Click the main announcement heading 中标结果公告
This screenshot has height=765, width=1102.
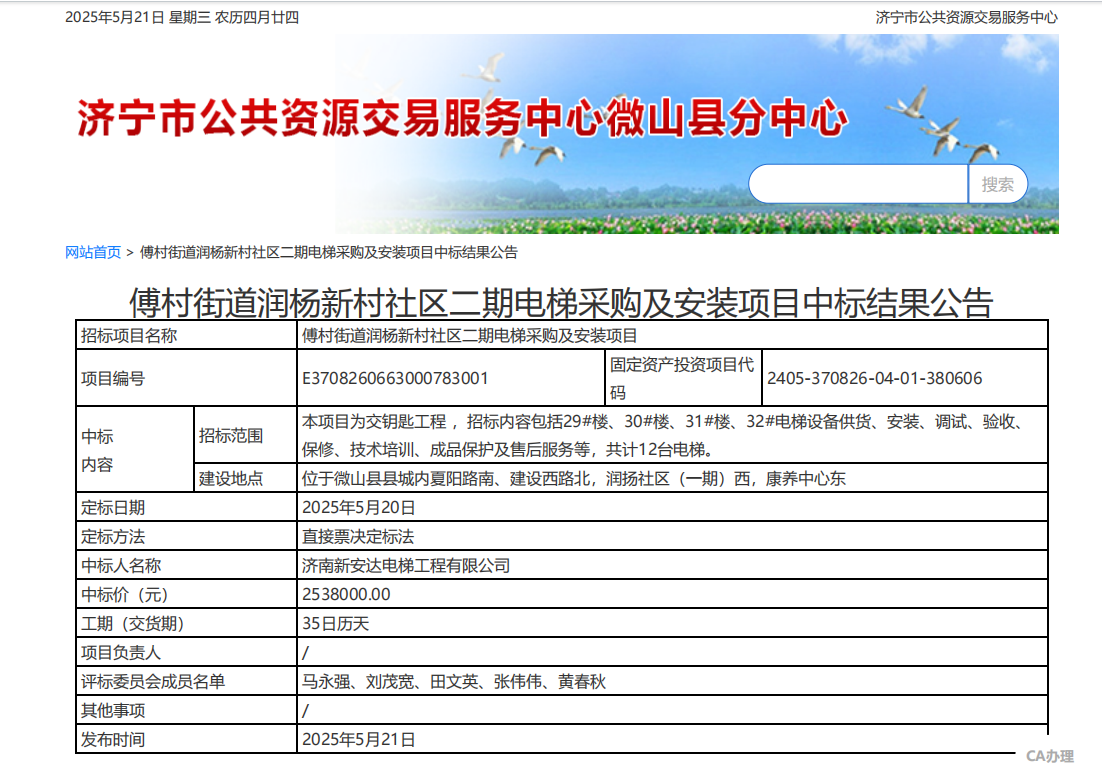[x=561, y=302]
